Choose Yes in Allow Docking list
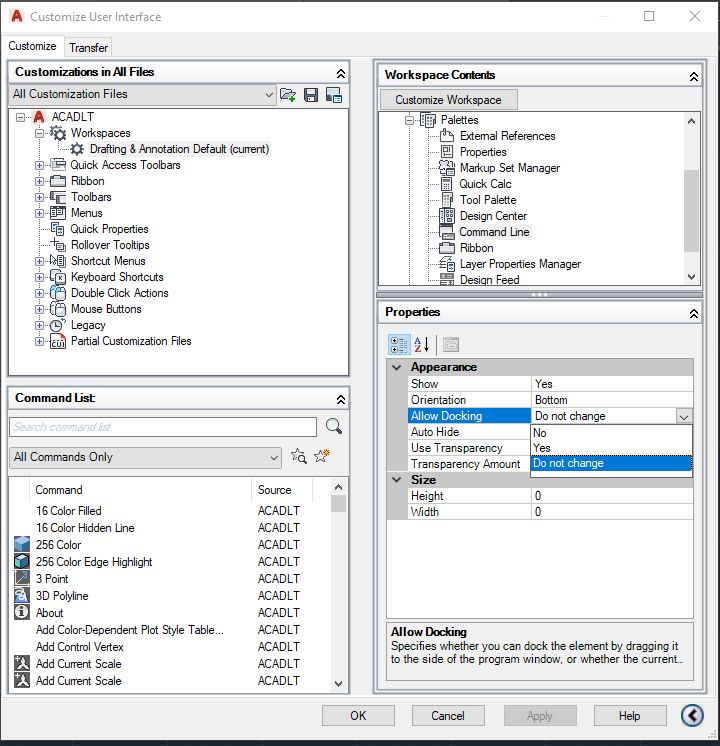The width and height of the screenshot is (720, 746). (x=611, y=448)
